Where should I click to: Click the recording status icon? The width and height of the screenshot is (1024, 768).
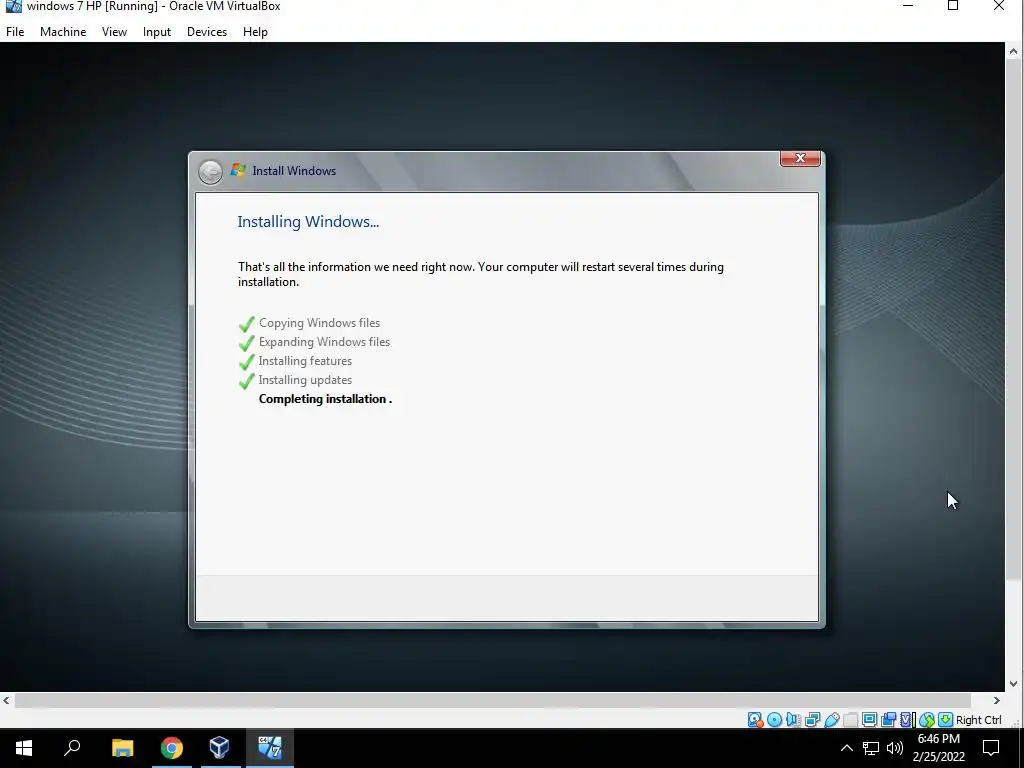click(x=888, y=720)
